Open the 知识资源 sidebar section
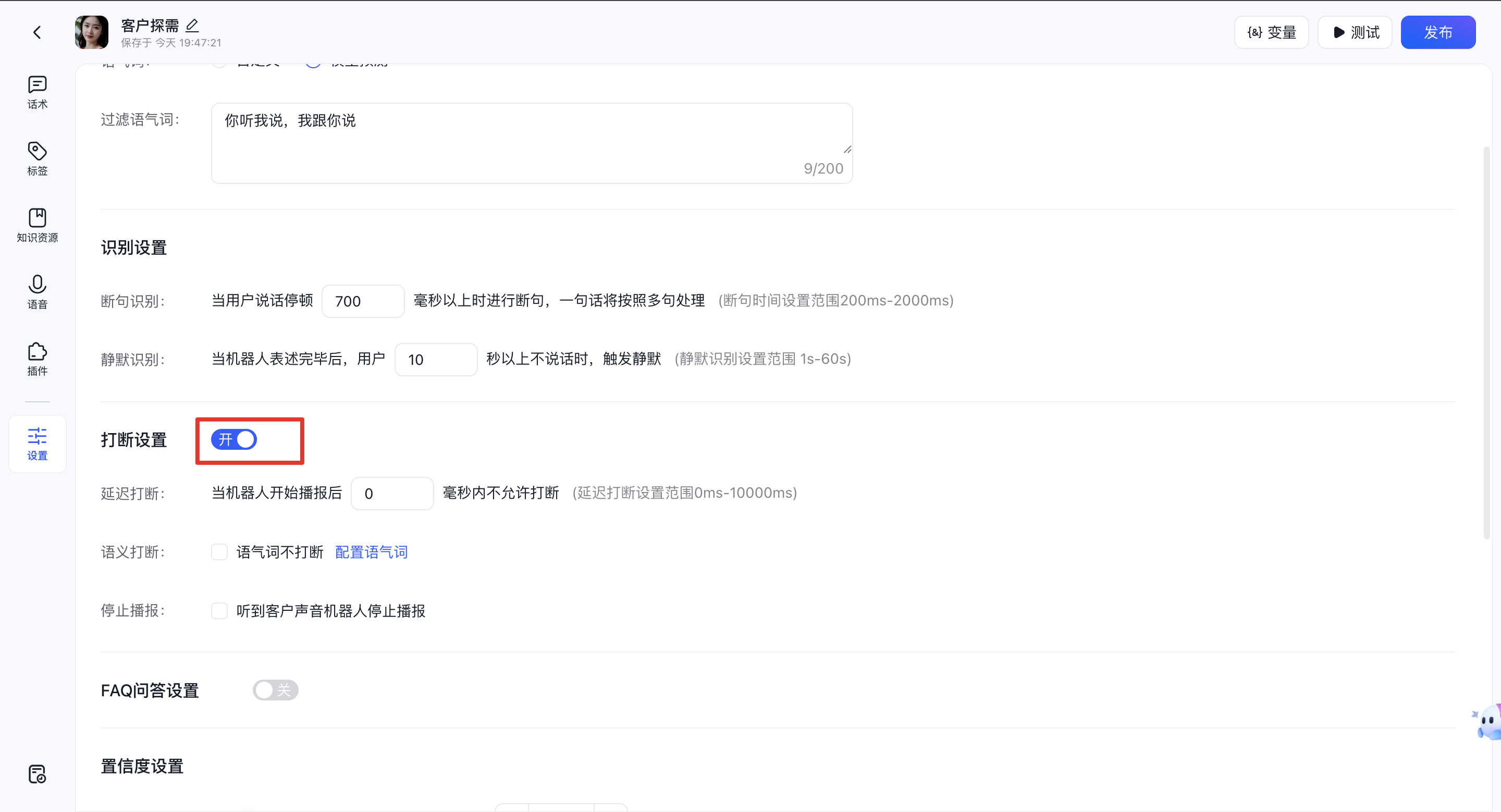The image size is (1501, 812). [x=38, y=226]
